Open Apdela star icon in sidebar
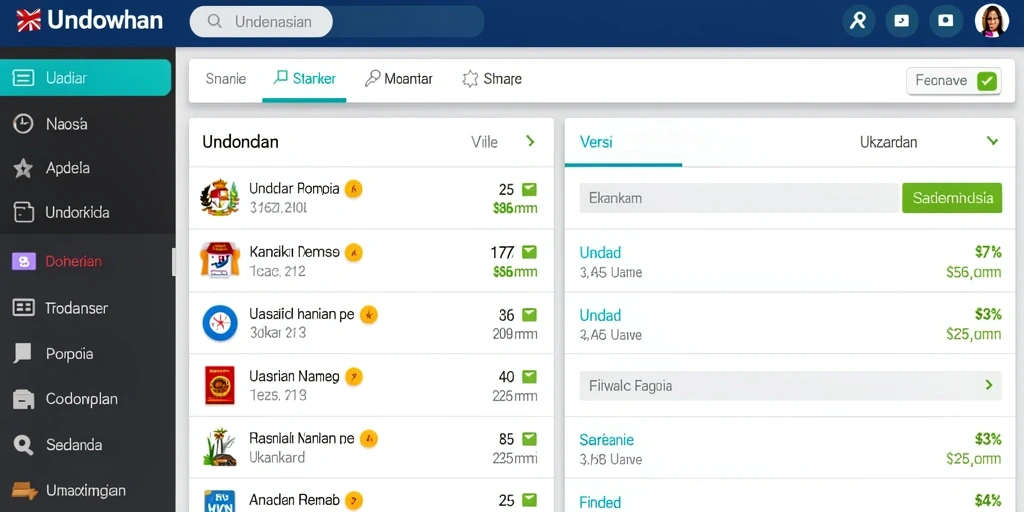The width and height of the screenshot is (1024, 512). coord(23,168)
